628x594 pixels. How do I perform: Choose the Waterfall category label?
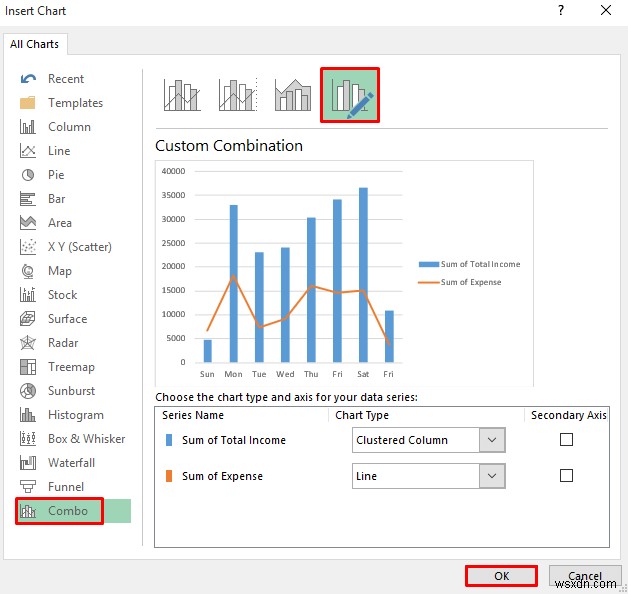(x=72, y=463)
